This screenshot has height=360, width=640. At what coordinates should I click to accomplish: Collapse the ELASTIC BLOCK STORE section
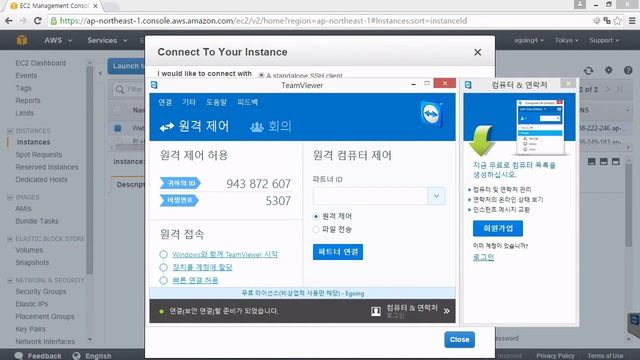[10, 239]
